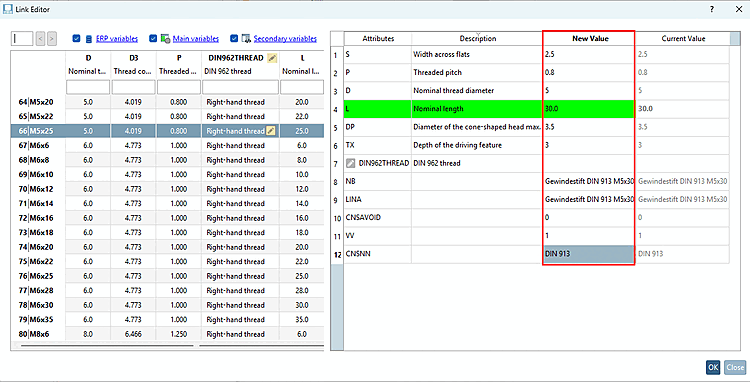Screen dimensions: 750x382
Task: Click the L Nominal length column header
Action: [x=302, y=65]
